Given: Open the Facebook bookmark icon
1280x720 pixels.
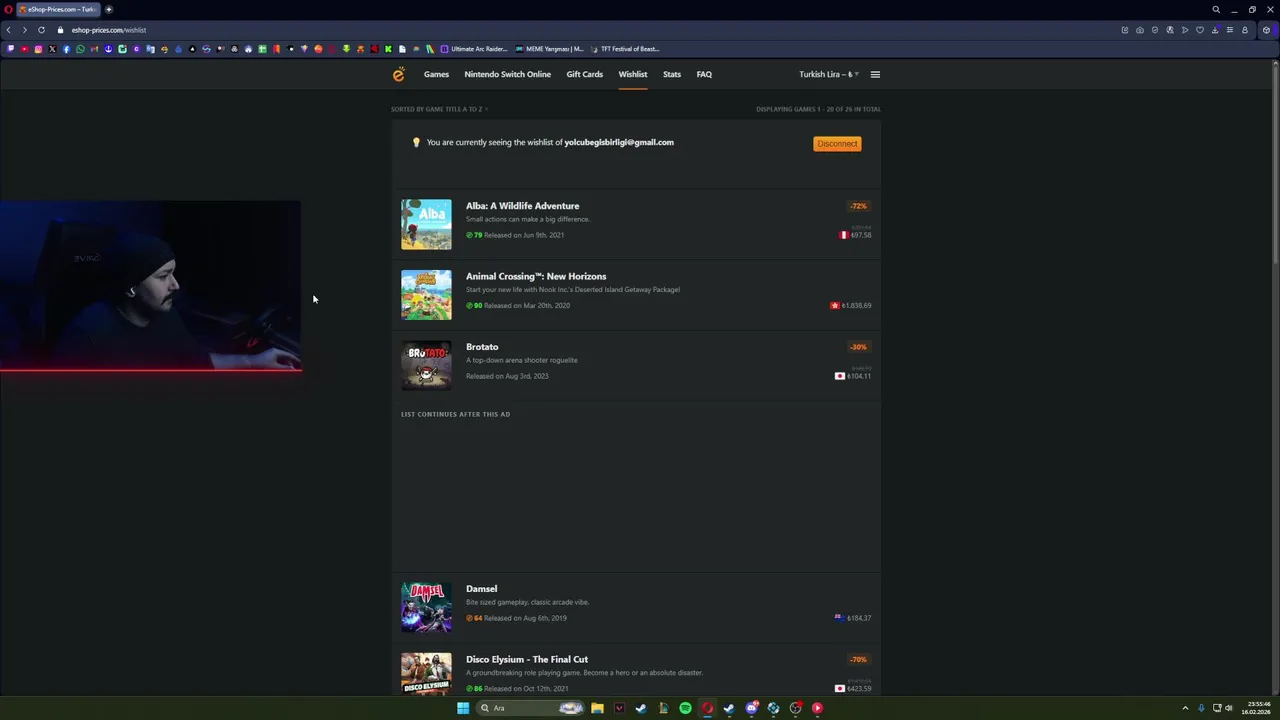Looking at the screenshot, I should pyautogui.click(x=66, y=49).
